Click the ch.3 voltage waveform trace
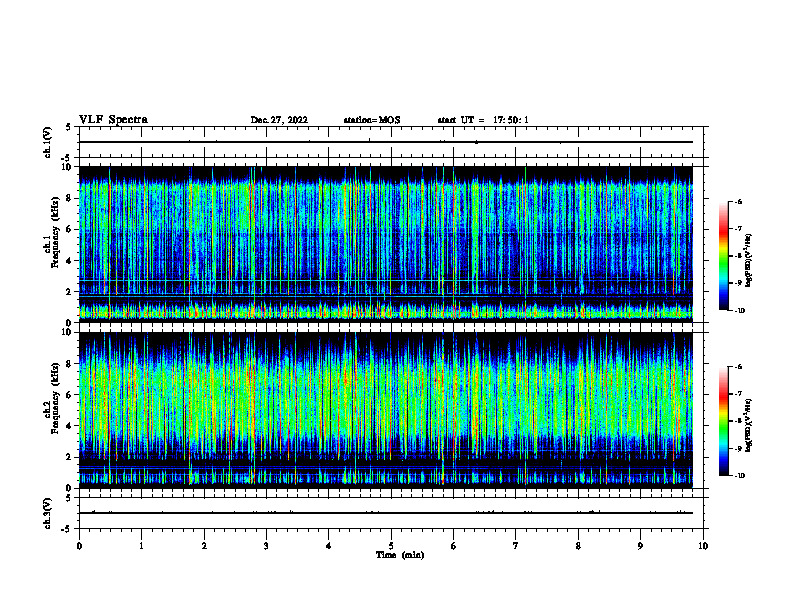Screen dimensions: 792x612 [386, 513]
